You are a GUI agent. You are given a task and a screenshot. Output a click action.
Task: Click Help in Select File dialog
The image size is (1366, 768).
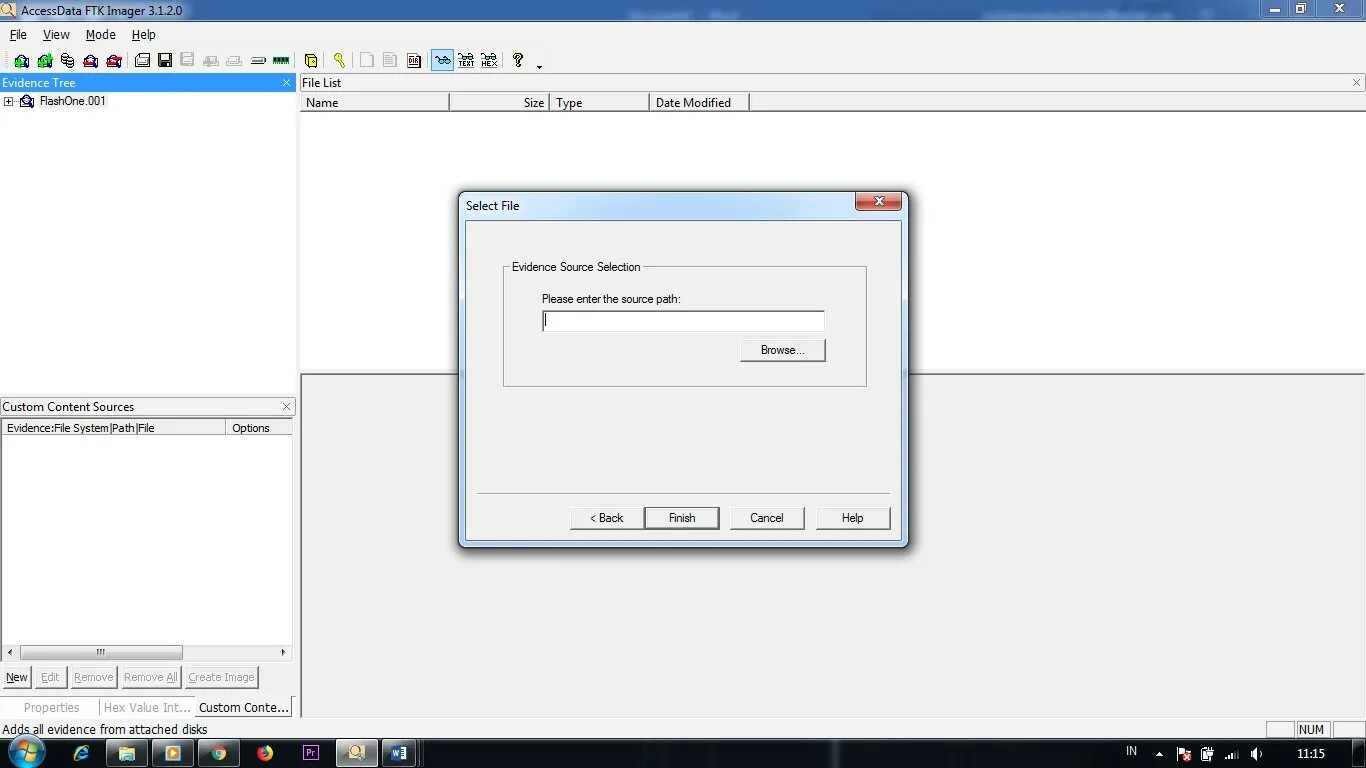click(x=852, y=518)
